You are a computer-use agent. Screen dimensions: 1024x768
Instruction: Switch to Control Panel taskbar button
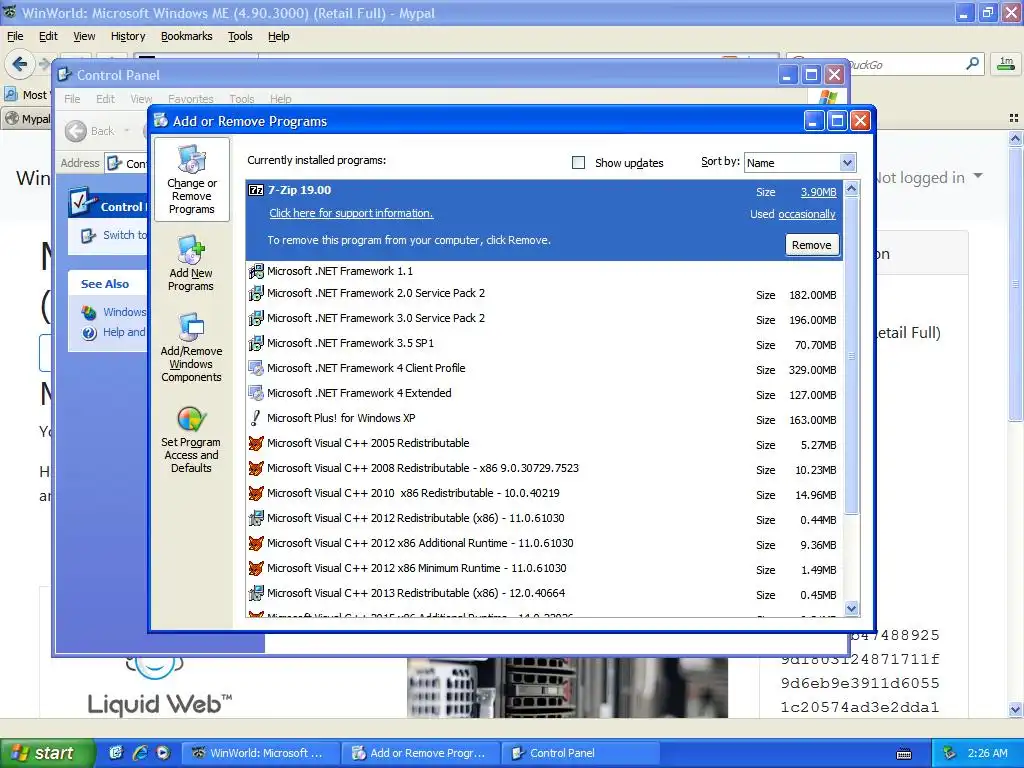click(581, 753)
